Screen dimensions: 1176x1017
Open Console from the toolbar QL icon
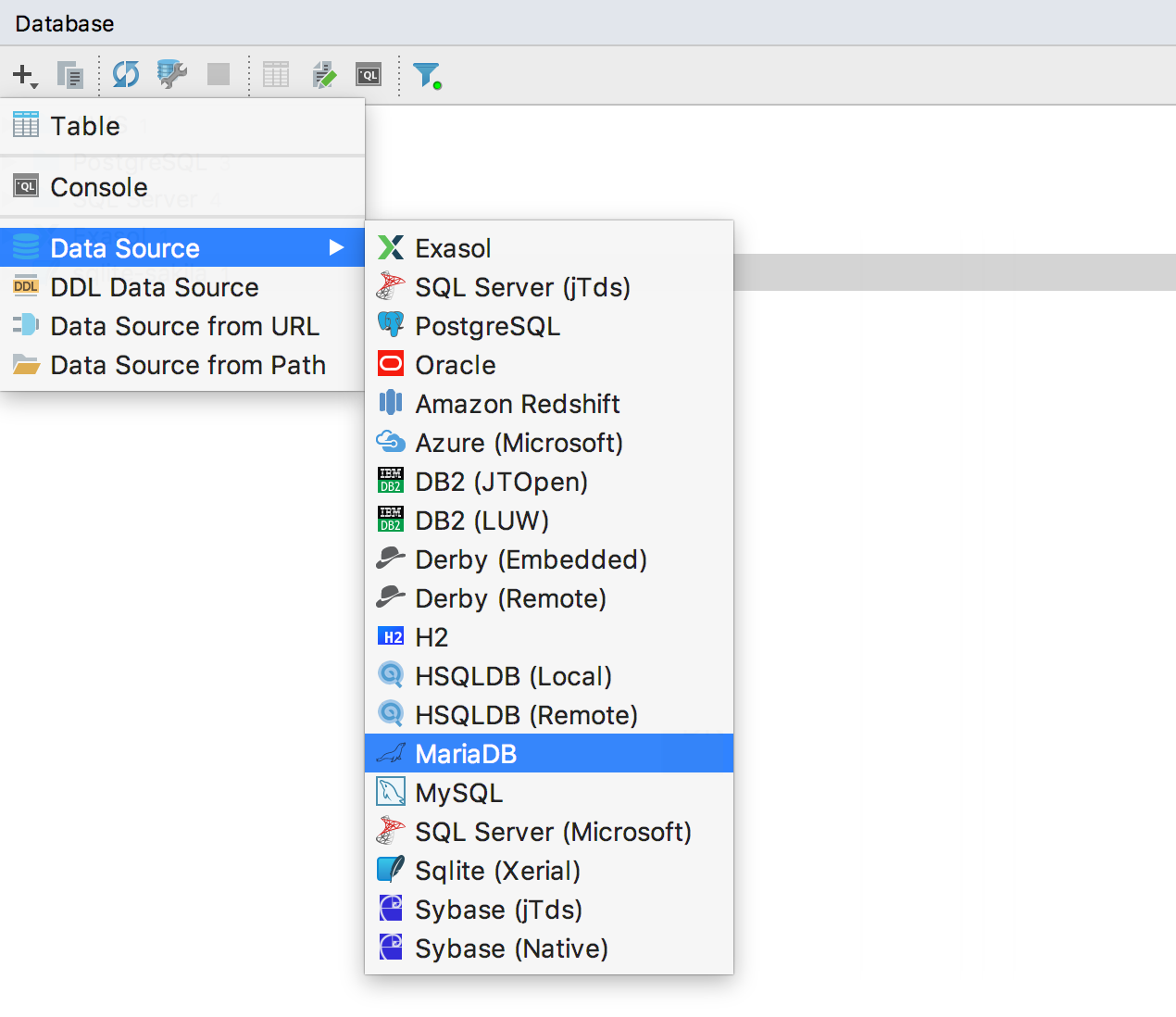(369, 74)
